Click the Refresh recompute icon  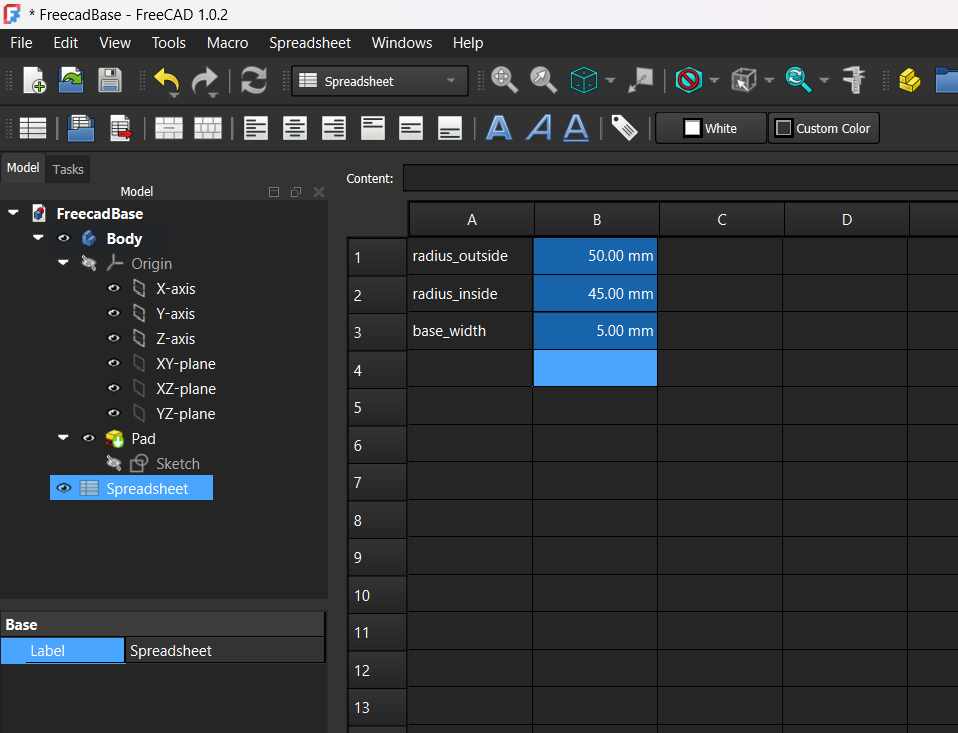tap(254, 81)
